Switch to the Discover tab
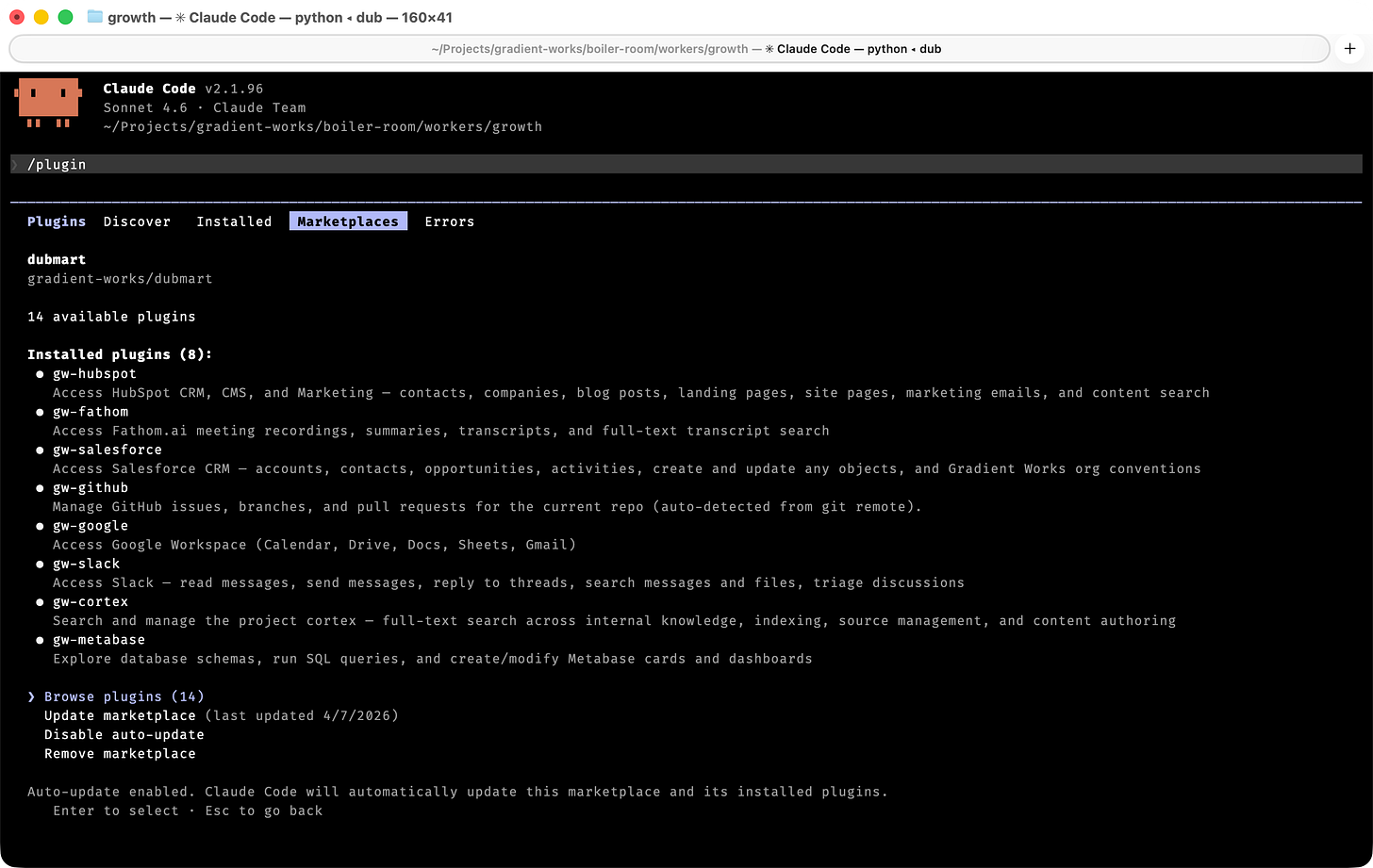 (x=137, y=221)
